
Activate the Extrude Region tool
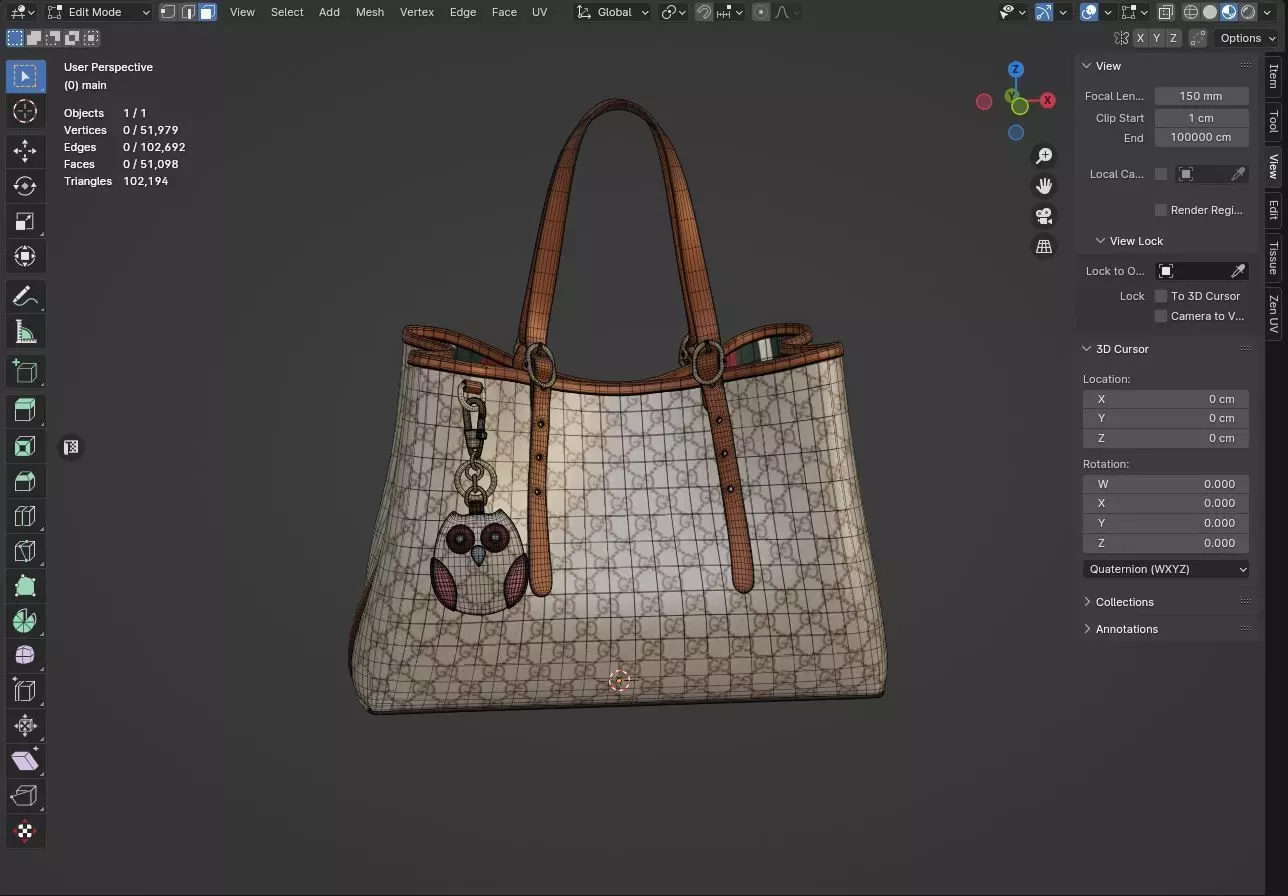point(25,410)
